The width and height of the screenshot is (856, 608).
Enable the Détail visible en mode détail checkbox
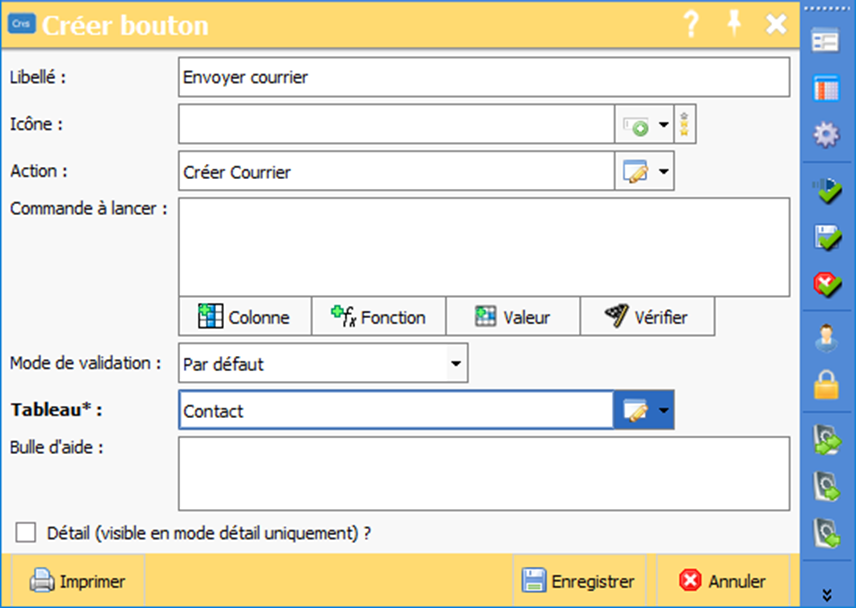coord(26,533)
